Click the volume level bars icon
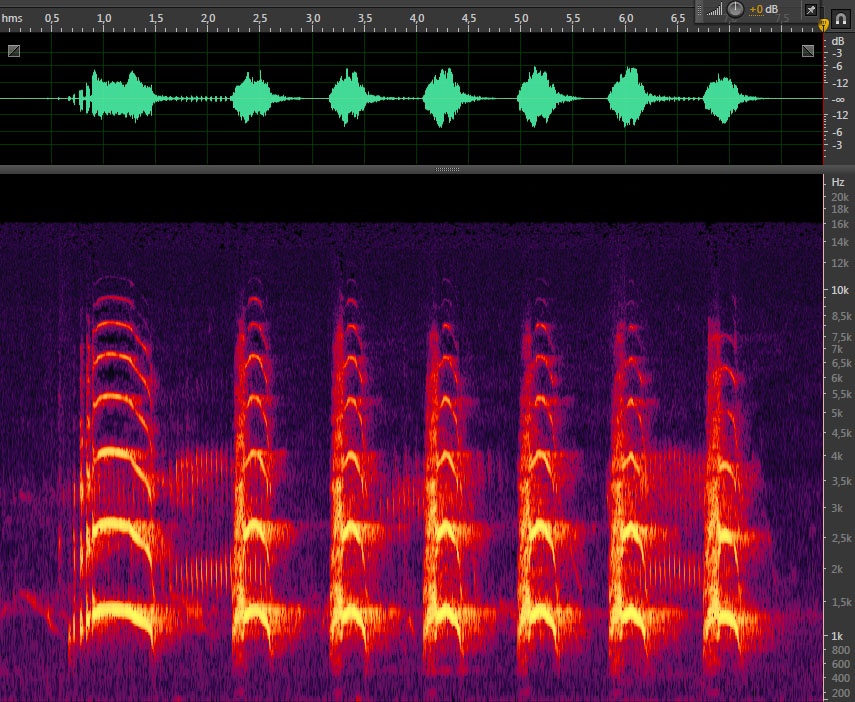 (x=714, y=9)
